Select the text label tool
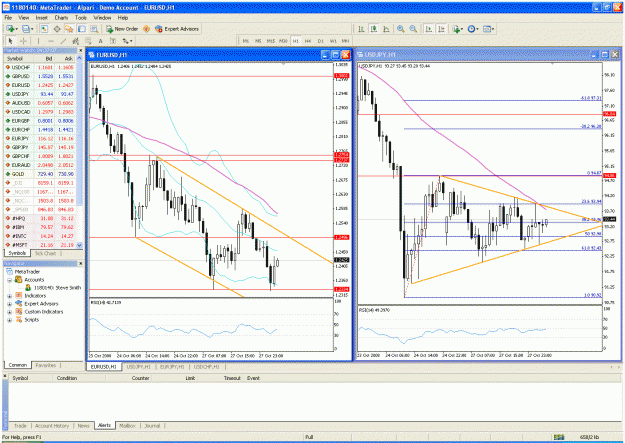625x443 pixels. pyautogui.click(x=113, y=41)
